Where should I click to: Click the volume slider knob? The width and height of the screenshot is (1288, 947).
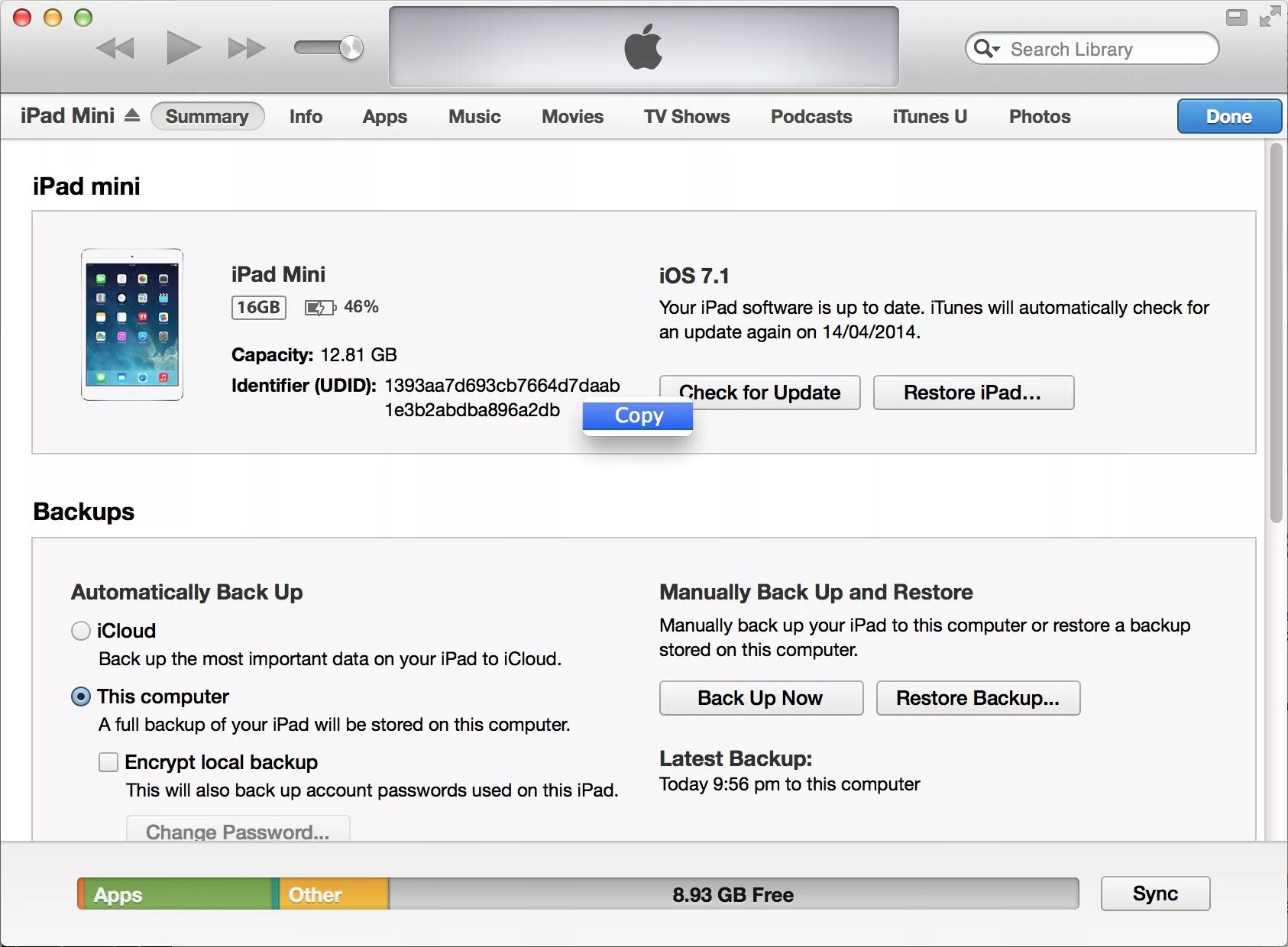(x=351, y=48)
